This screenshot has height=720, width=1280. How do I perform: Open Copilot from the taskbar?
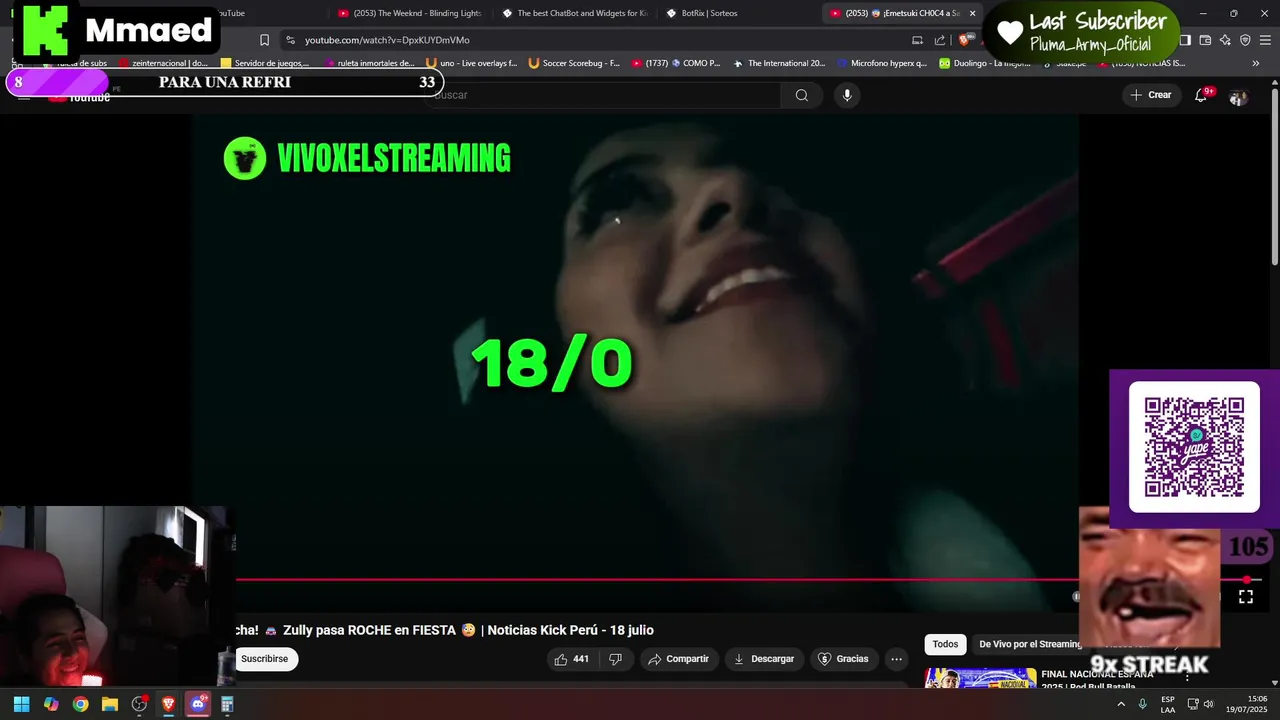(51, 704)
